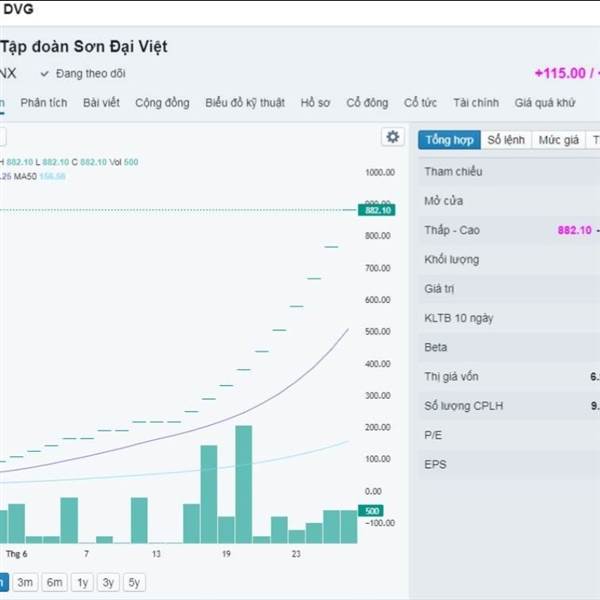Screen dimensions: 600x600
Task: Open the 'Phân tích' tab
Action: click(44, 103)
